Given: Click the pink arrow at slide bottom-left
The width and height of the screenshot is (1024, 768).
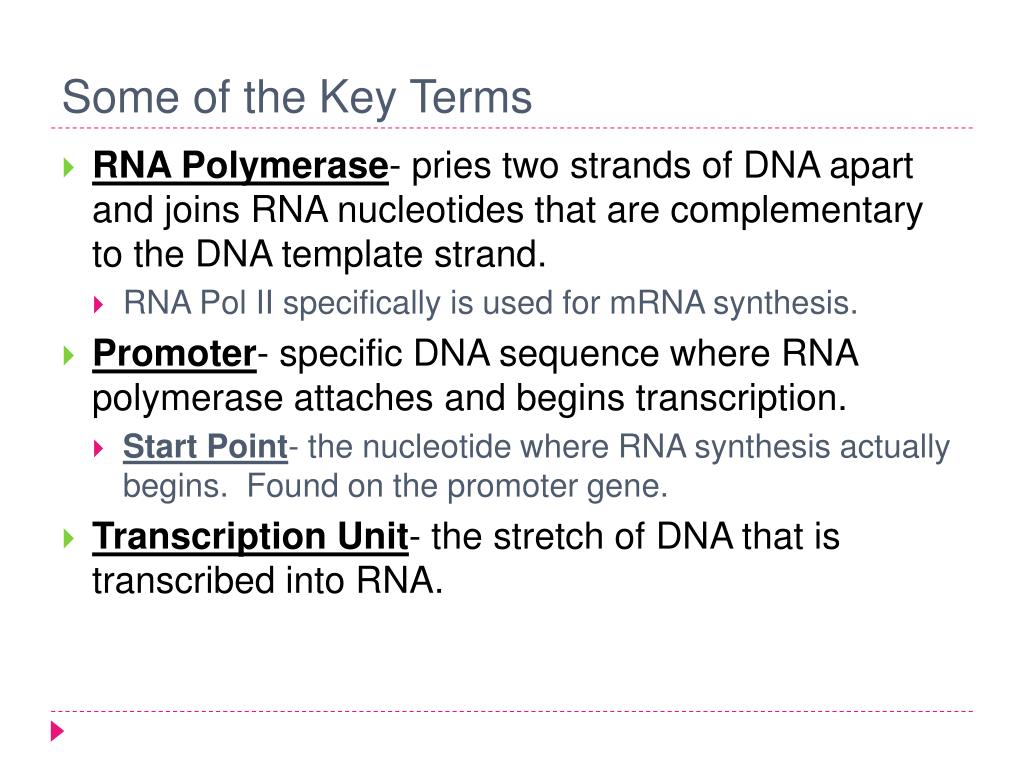Looking at the screenshot, I should point(57,731).
